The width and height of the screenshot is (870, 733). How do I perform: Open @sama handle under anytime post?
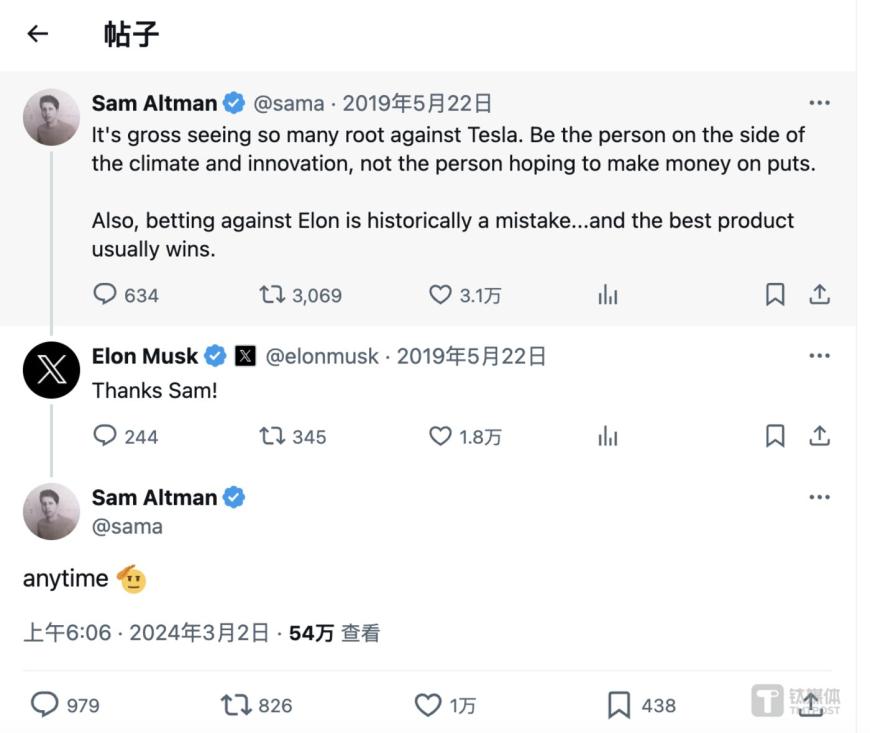pos(127,526)
